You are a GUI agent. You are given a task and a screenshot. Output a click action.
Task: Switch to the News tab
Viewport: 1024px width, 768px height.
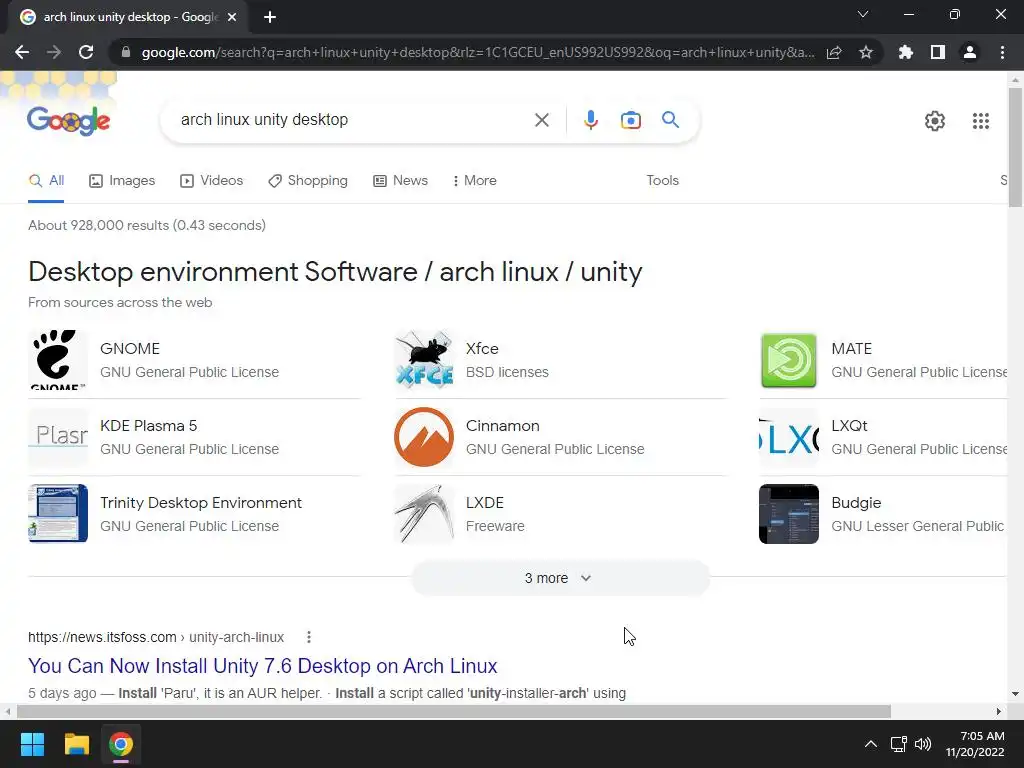[400, 181]
